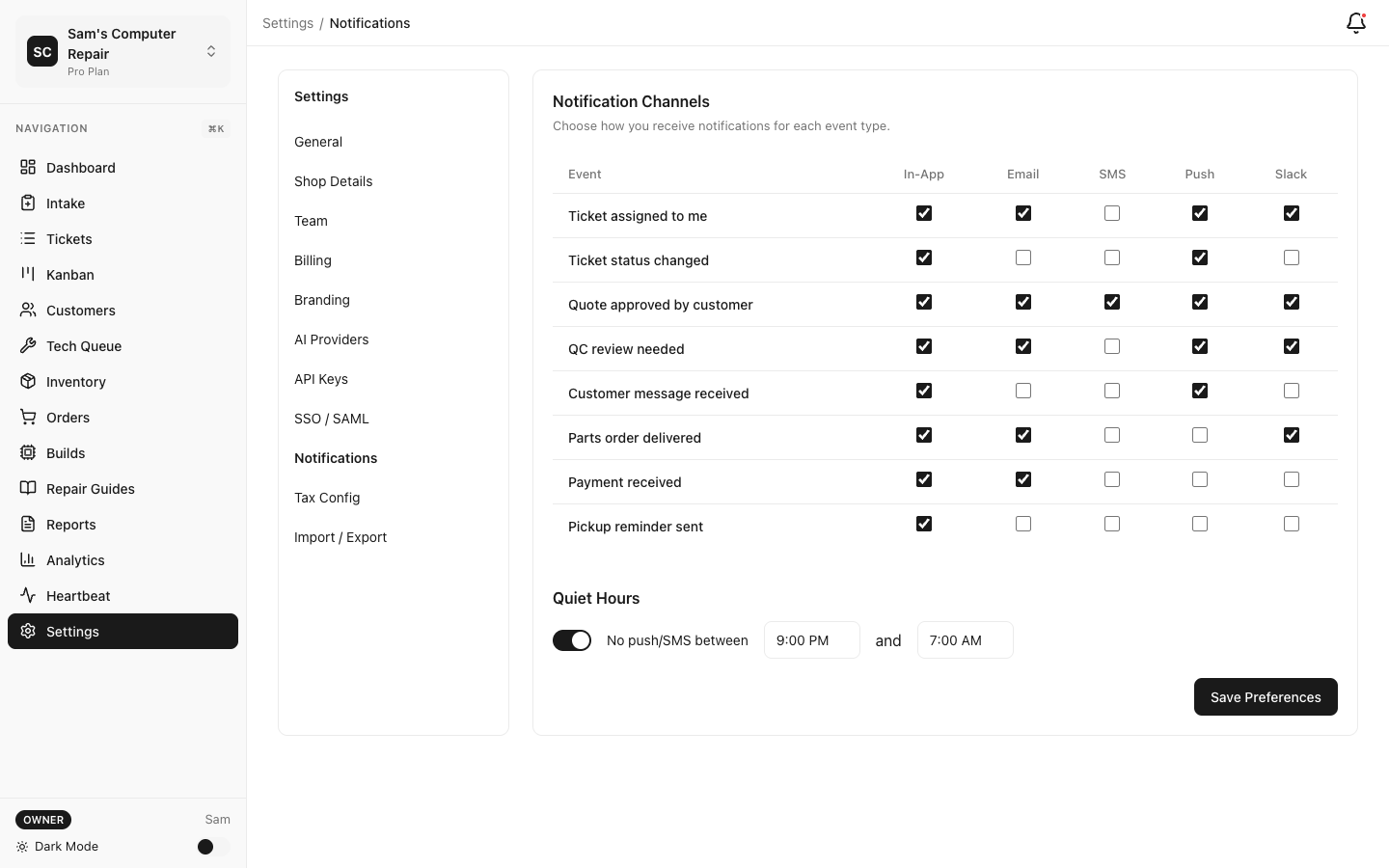This screenshot has width=1389, height=868.
Task: Select the Repair Guides book icon
Action: pos(29,488)
